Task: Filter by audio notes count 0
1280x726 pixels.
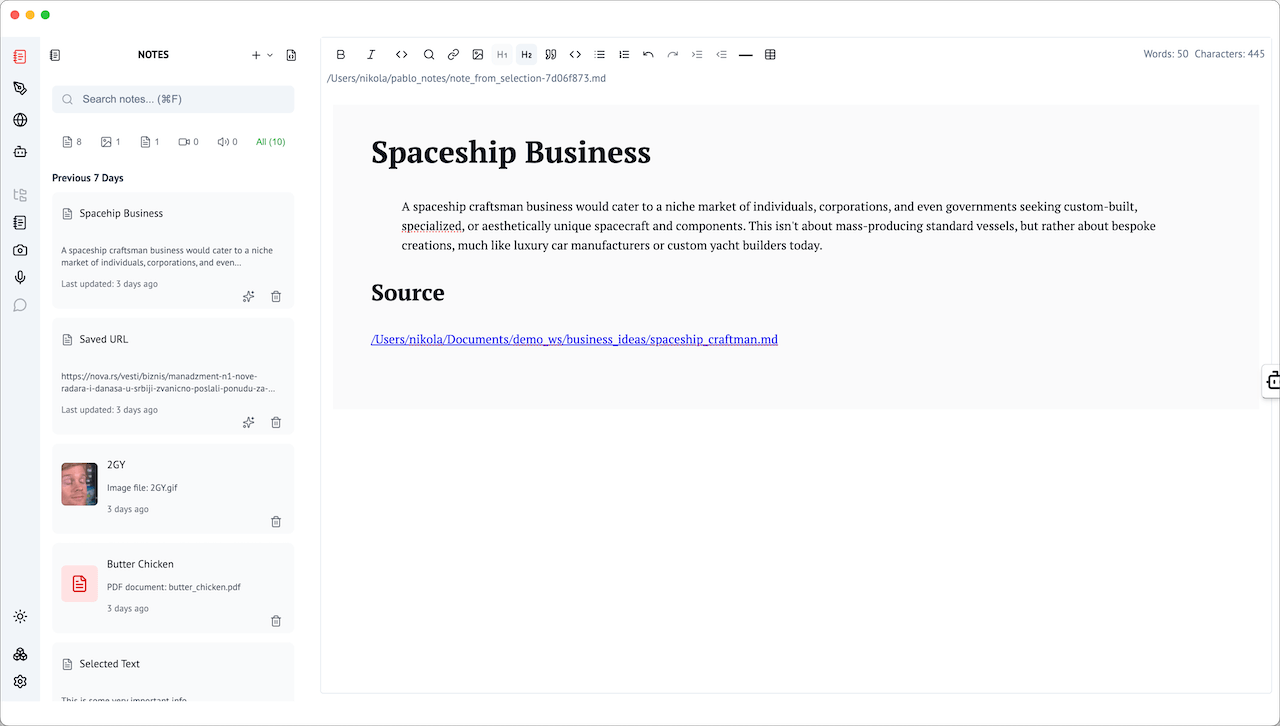Action: point(227,142)
